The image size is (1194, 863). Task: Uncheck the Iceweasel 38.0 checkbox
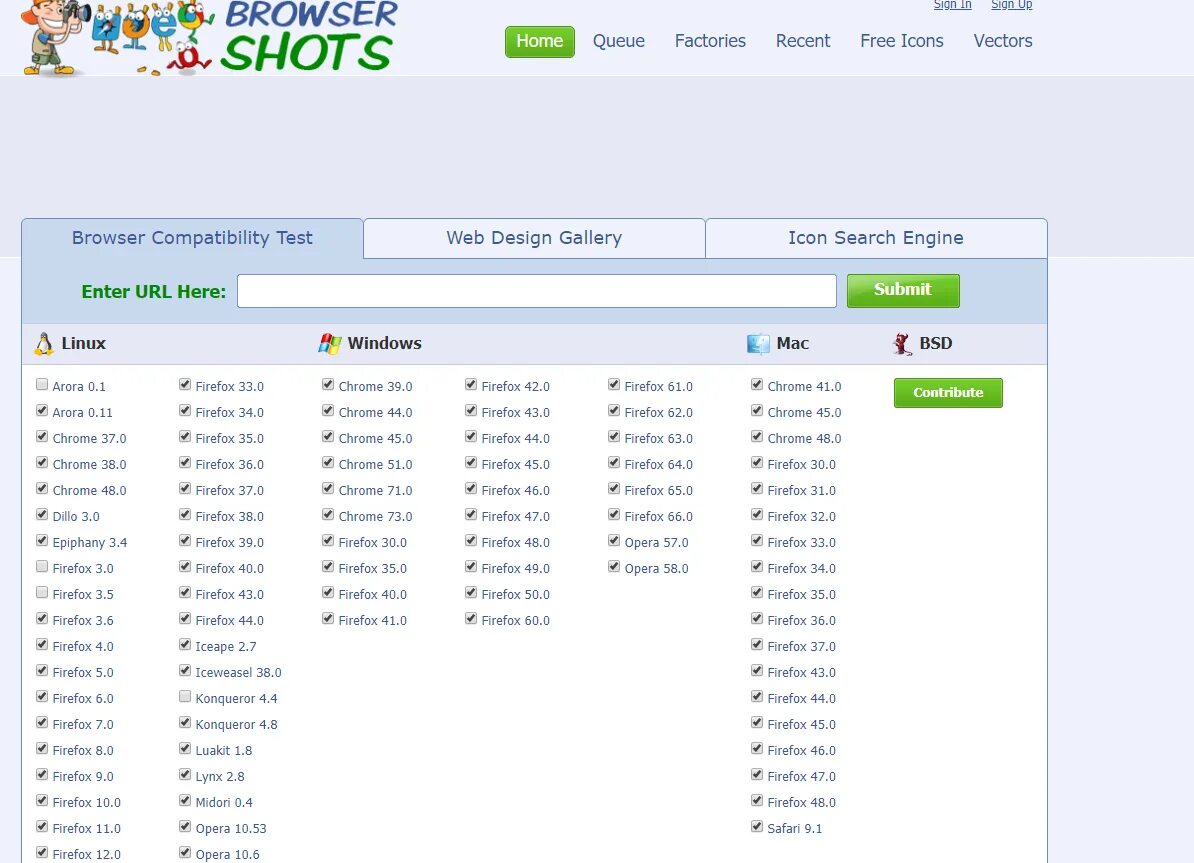click(x=185, y=671)
